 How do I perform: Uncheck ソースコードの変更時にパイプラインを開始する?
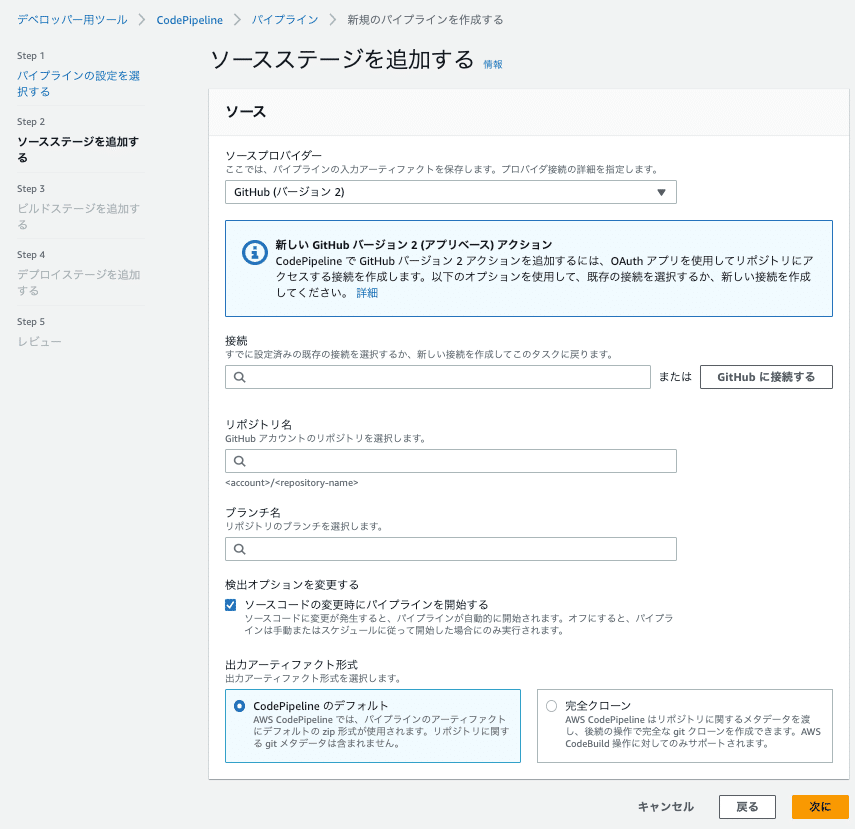point(231,605)
